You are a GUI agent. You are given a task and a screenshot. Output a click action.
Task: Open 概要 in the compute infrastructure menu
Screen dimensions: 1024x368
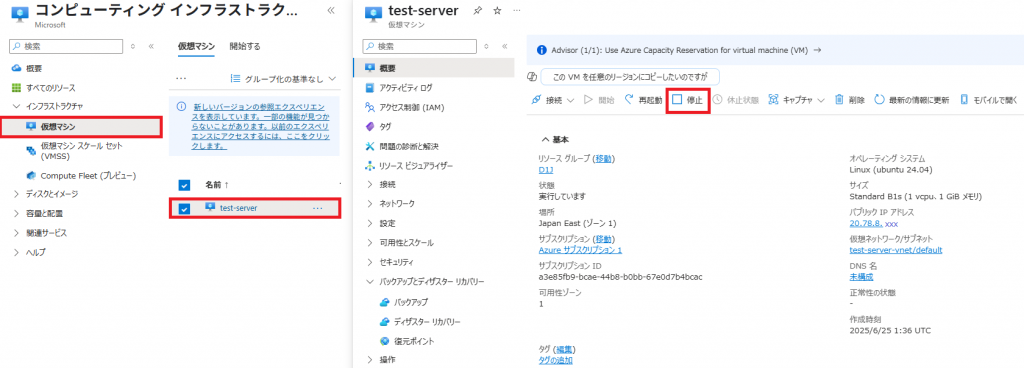point(34,68)
